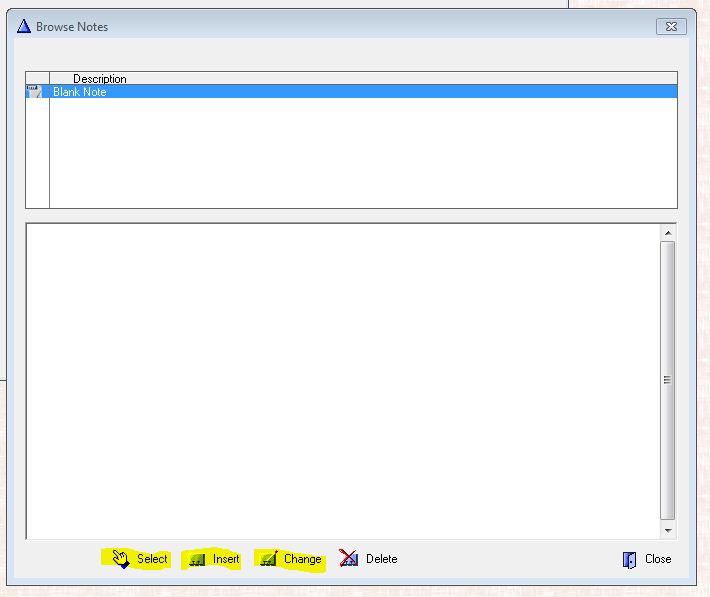The height and width of the screenshot is (597, 710).
Task: Click the blue door Close icon
Action: [629, 559]
